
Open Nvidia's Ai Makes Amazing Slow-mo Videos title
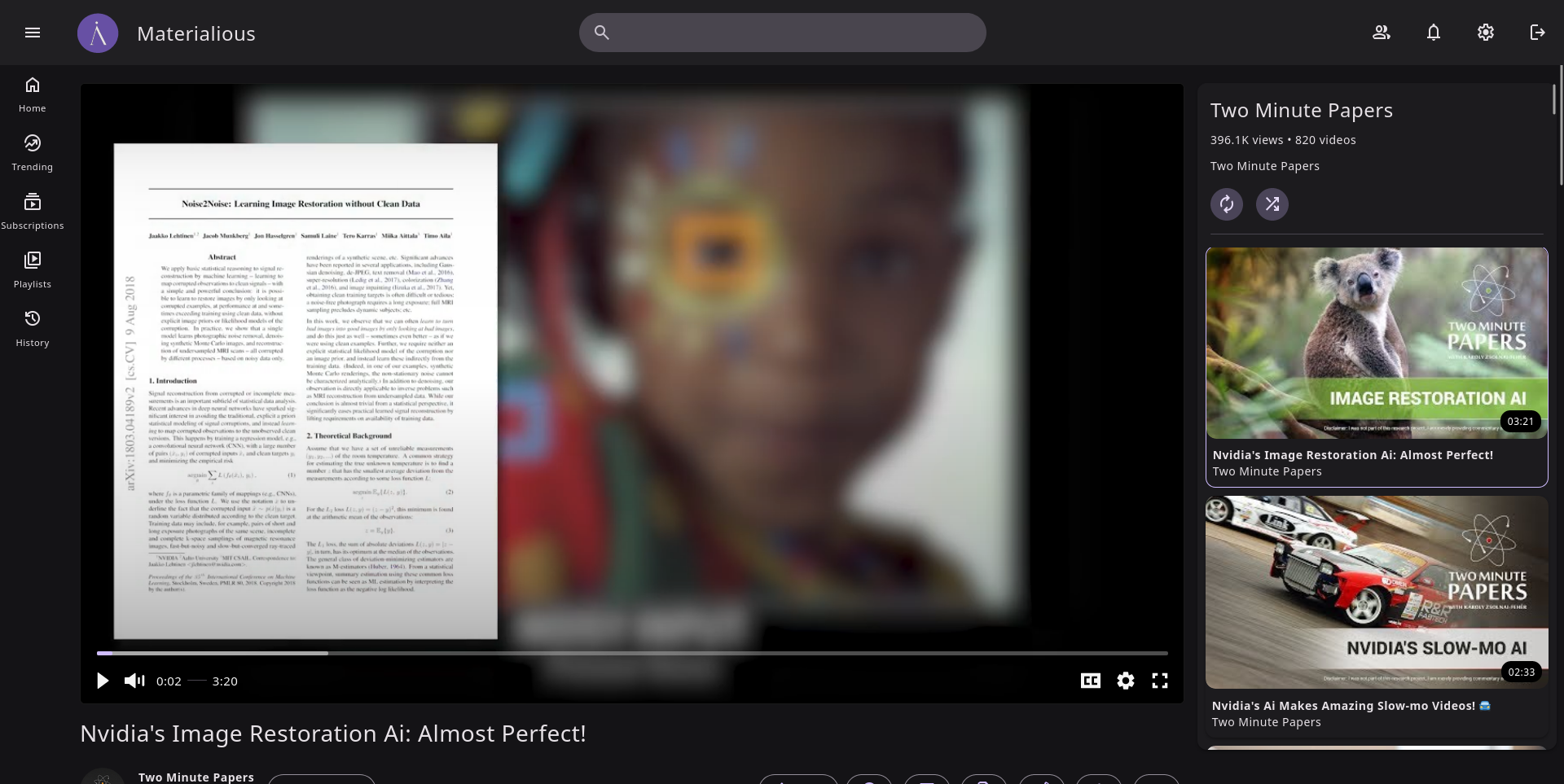pos(1351,706)
